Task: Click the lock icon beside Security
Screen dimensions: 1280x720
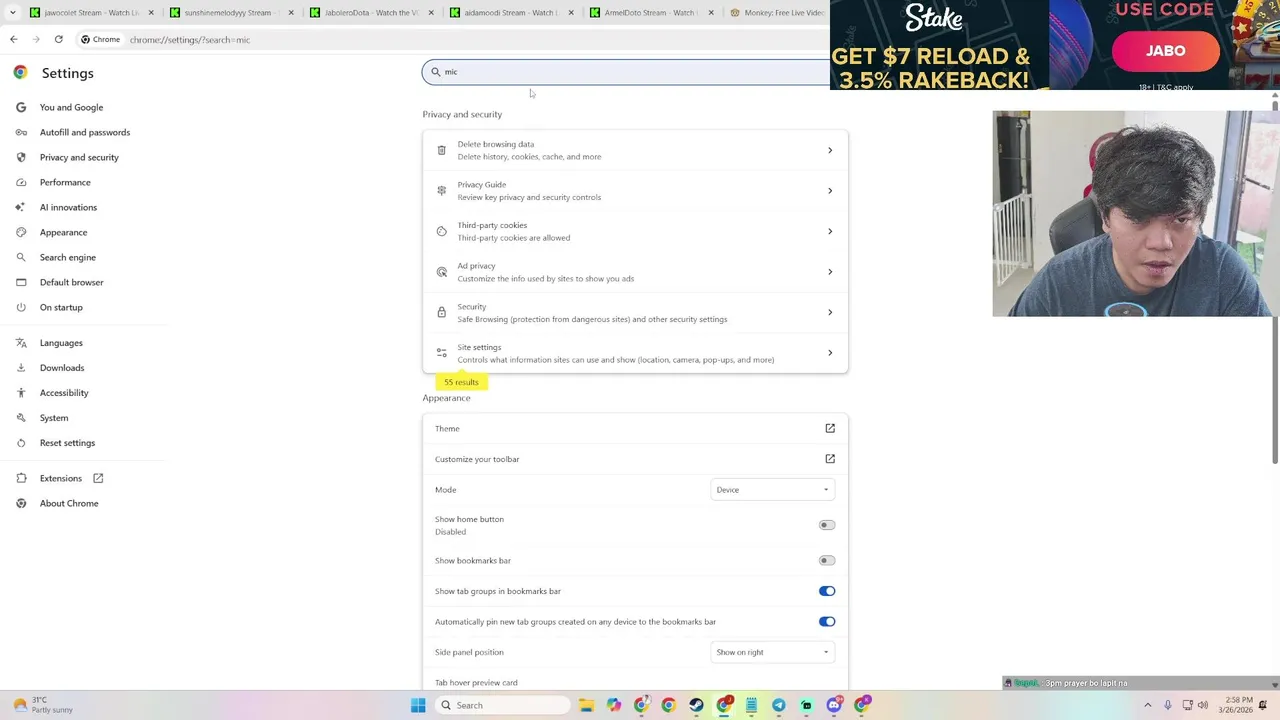Action: point(441,312)
